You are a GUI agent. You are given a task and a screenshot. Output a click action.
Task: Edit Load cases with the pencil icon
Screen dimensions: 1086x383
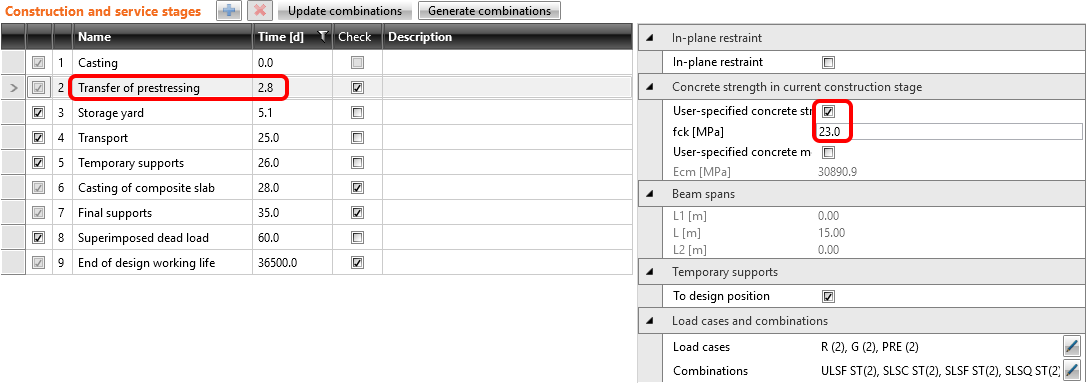[x=1071, y=346]
